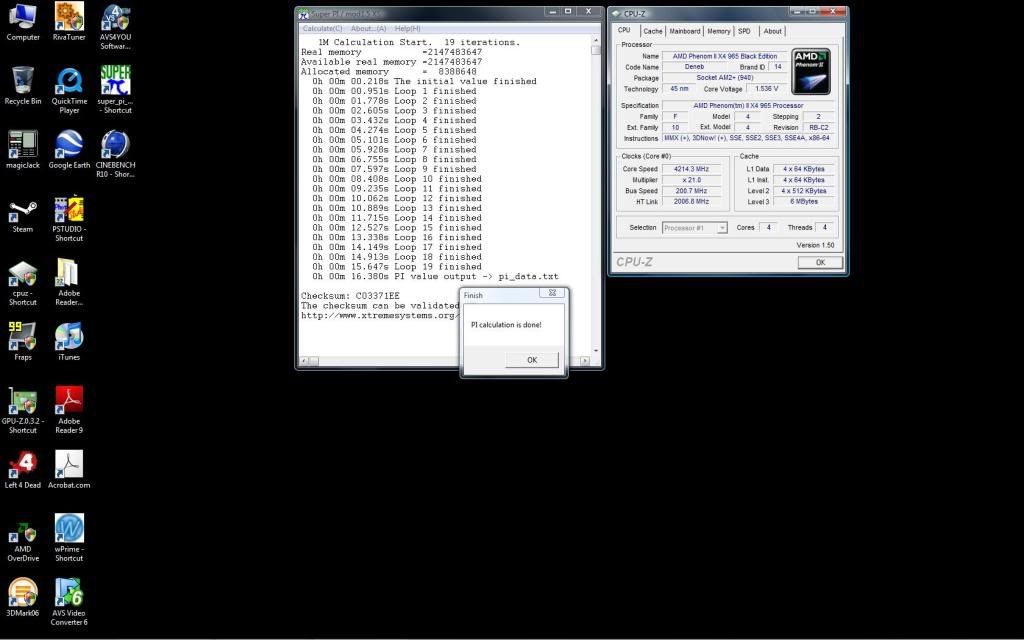Click the 'AMD Phenom II X4 965 Black Edition' name field
The width and height of the screenshot is (1024, 640).
click(x=724, y=56)
